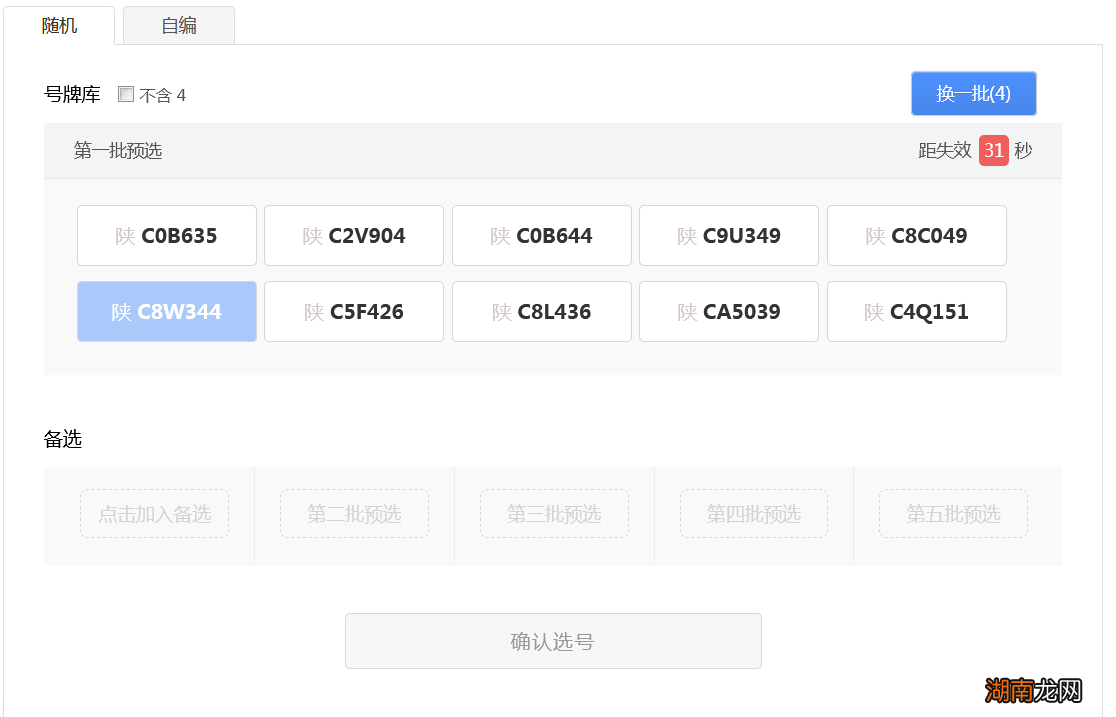Pick license plate 陕 C0B644
The width and height of the screenshot is (1116, 717).
(542, 236)
